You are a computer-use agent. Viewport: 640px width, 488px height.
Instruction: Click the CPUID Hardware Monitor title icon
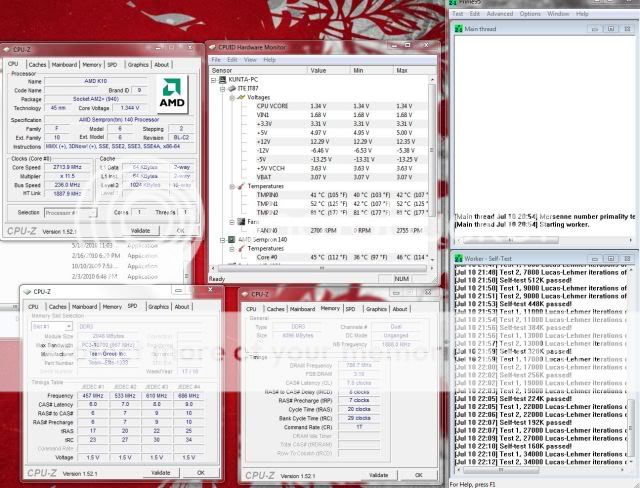(213, 46)
